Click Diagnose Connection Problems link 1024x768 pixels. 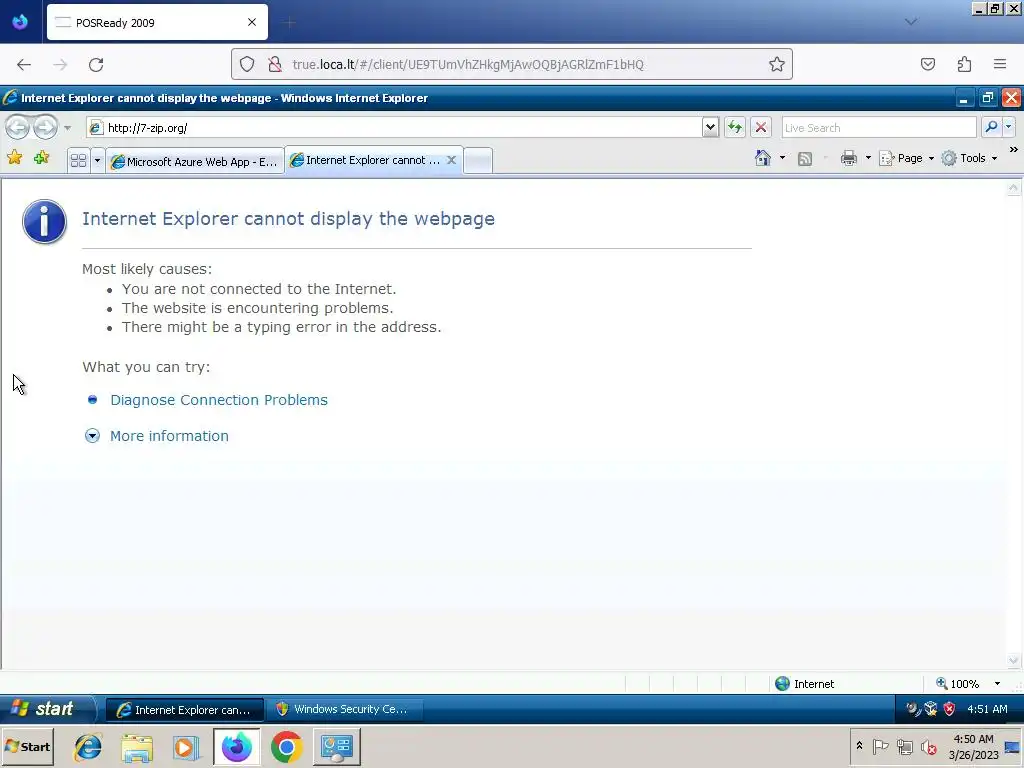(x=219, y=400)
